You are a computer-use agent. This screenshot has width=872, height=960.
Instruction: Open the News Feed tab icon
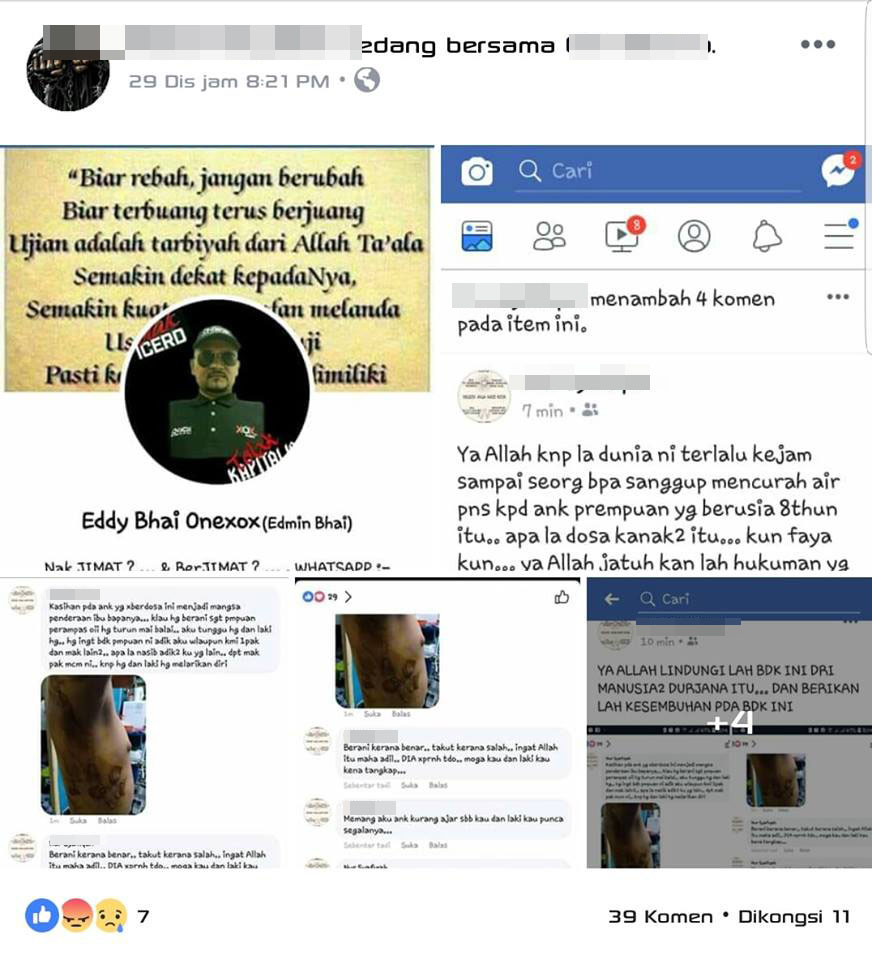coord(477,236)
